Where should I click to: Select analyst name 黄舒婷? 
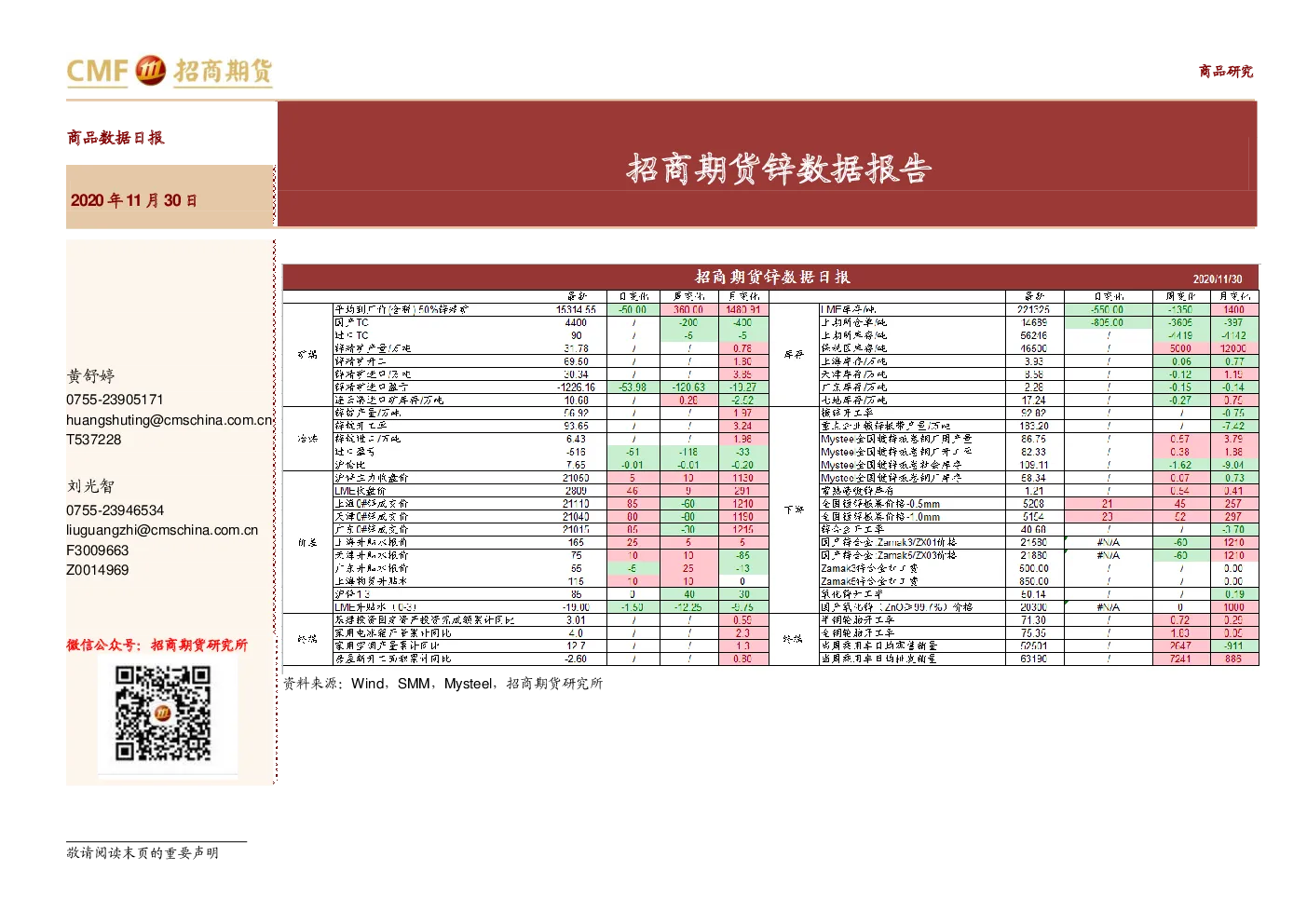pyautogui.click(x=90, y=376)
